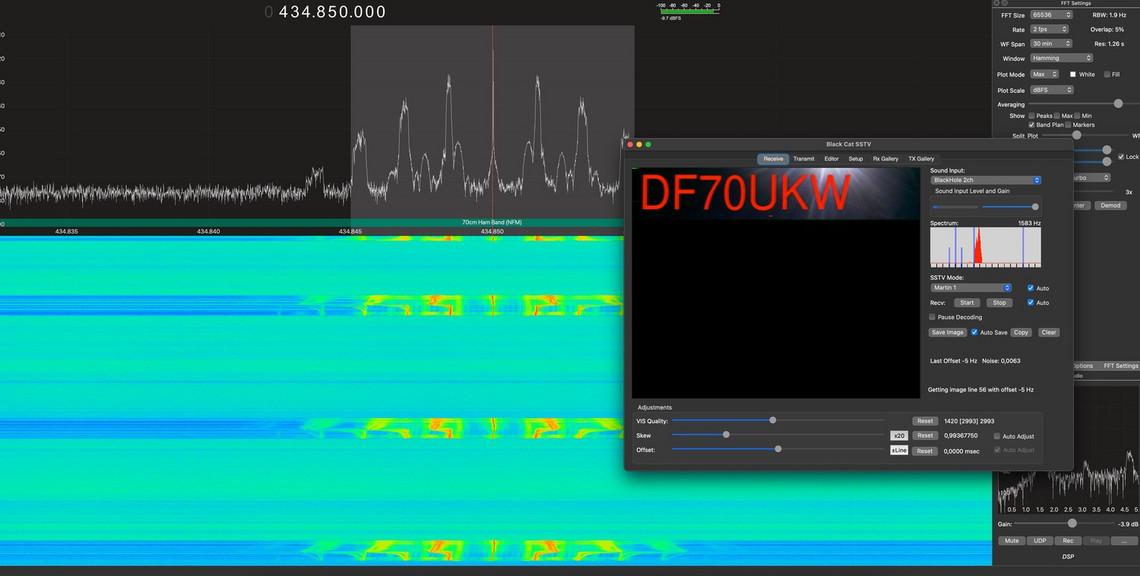Viewport: 1140px width, 576px height.
Task: Select the Window function dropdown showing Hamming
Action: [x=1061, y=58]
